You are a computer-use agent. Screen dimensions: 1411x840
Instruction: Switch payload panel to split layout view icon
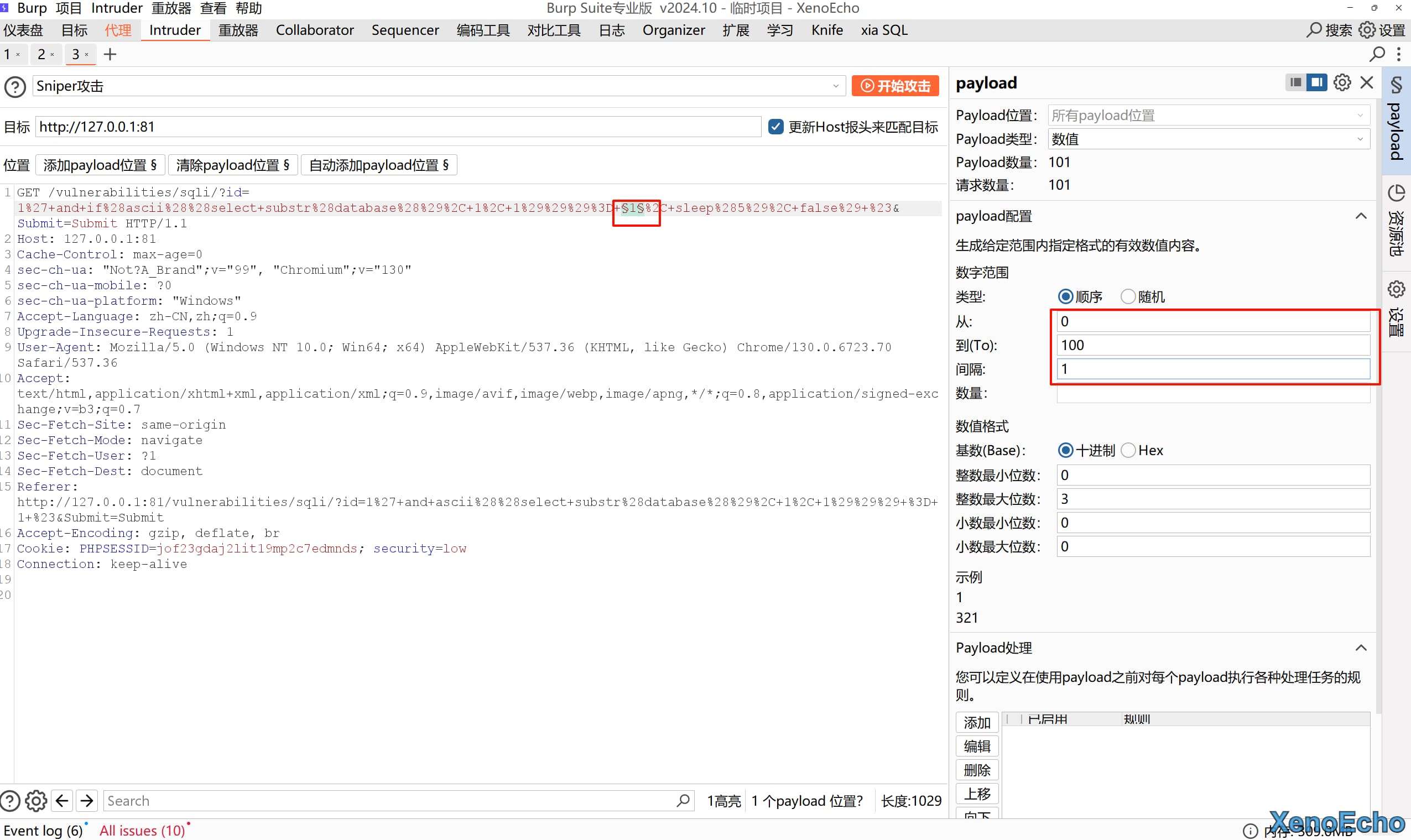click(1316, 82)
